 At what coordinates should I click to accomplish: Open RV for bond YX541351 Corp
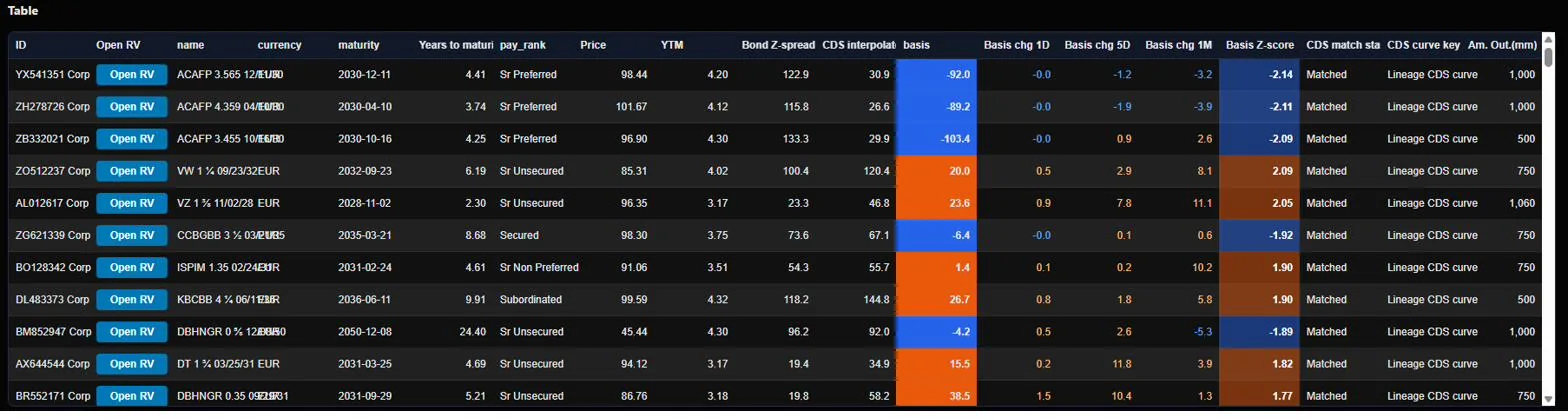click(131, 74)
